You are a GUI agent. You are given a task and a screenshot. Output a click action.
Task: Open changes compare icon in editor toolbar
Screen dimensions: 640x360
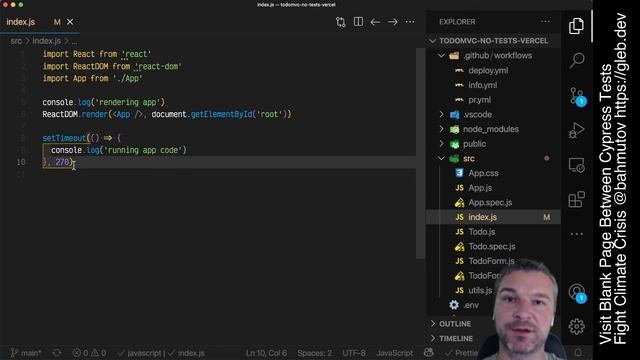coord(340,22)
